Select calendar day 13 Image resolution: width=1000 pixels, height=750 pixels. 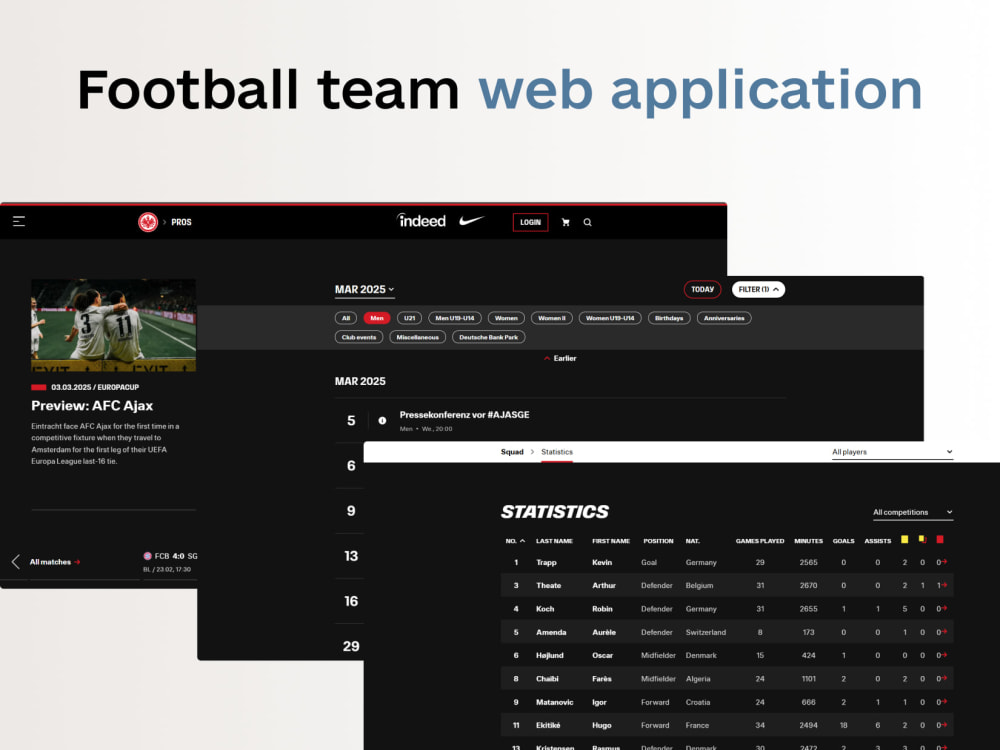(x=351, y=556)
